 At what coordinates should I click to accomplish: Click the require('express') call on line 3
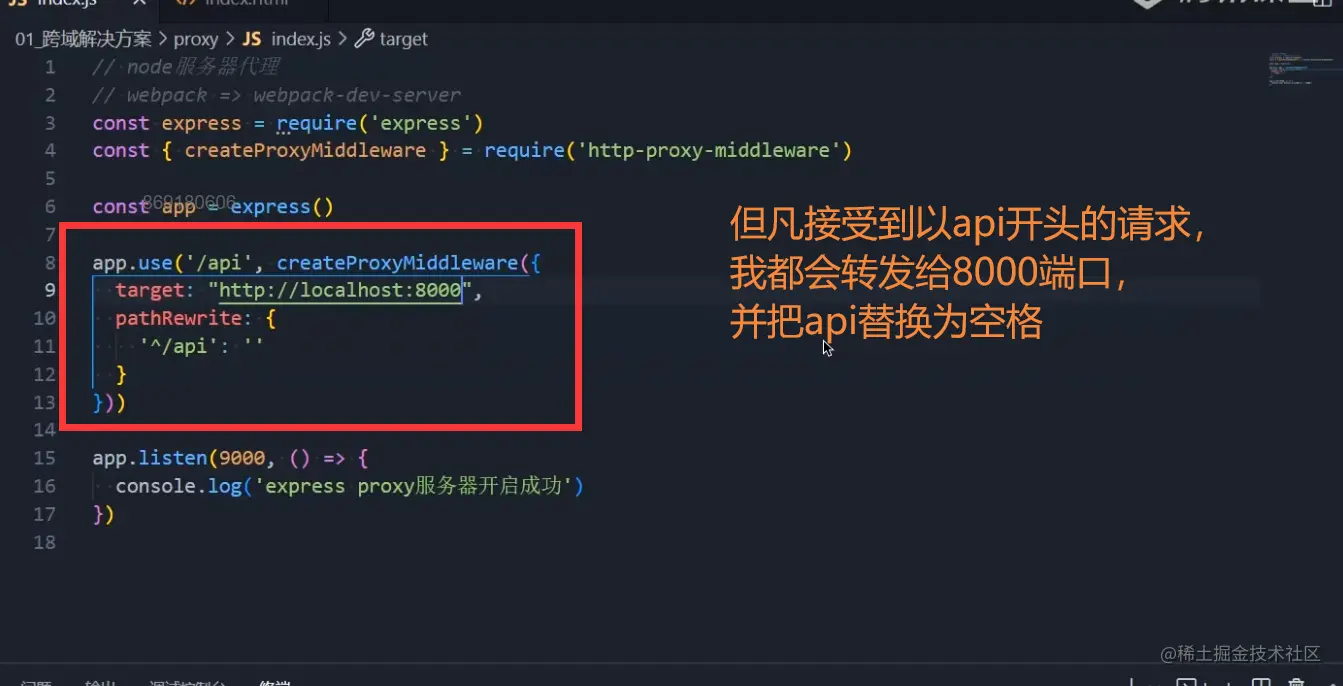(x=380, y=123)
